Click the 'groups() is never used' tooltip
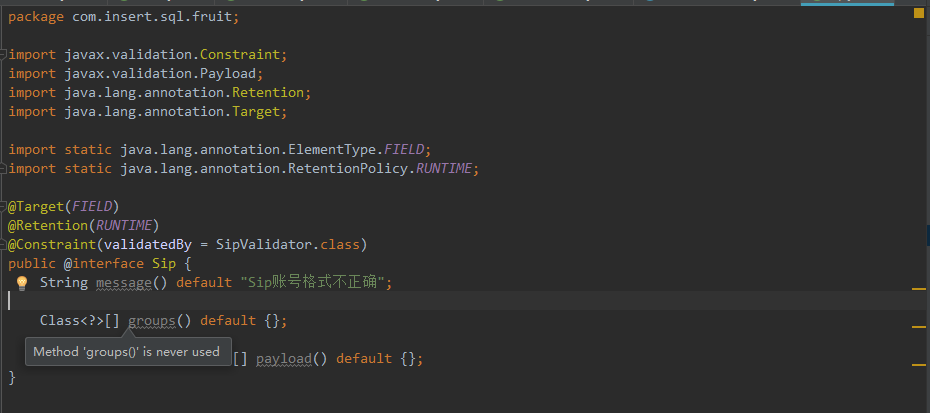 point(126,351)
